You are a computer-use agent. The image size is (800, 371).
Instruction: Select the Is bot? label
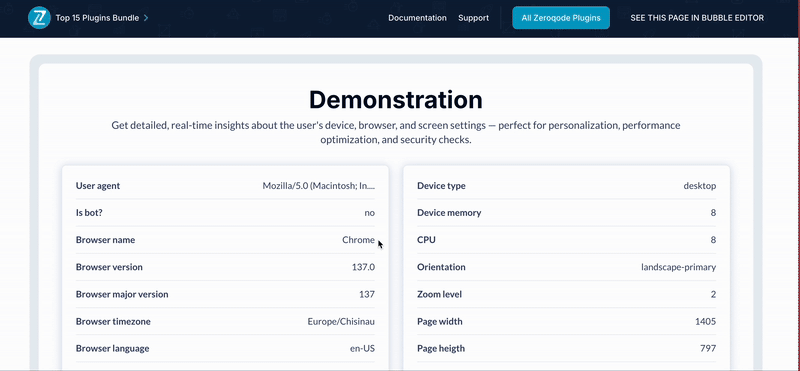[89, 213]
